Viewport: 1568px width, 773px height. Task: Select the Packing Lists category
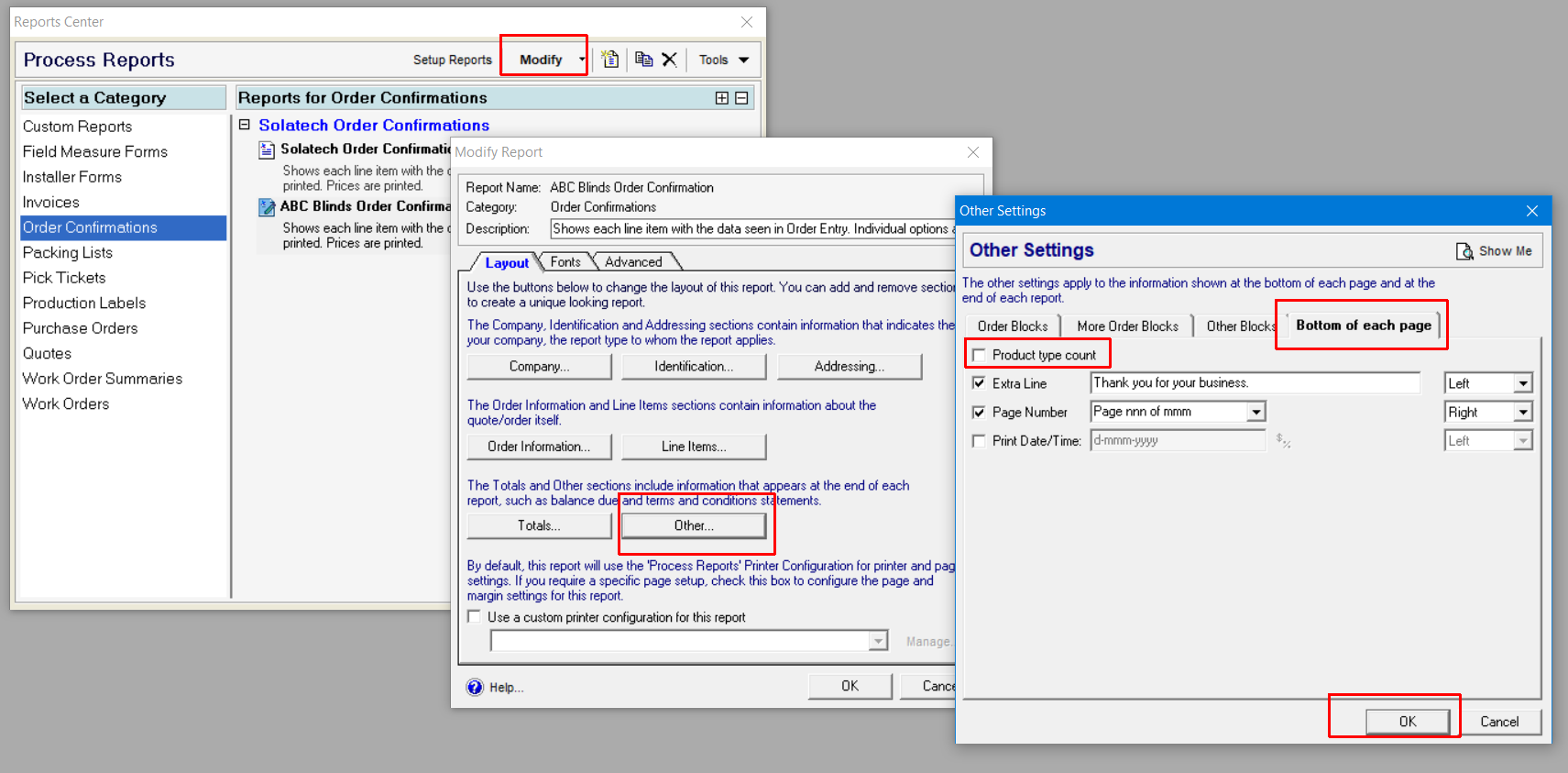pos(68,253)
